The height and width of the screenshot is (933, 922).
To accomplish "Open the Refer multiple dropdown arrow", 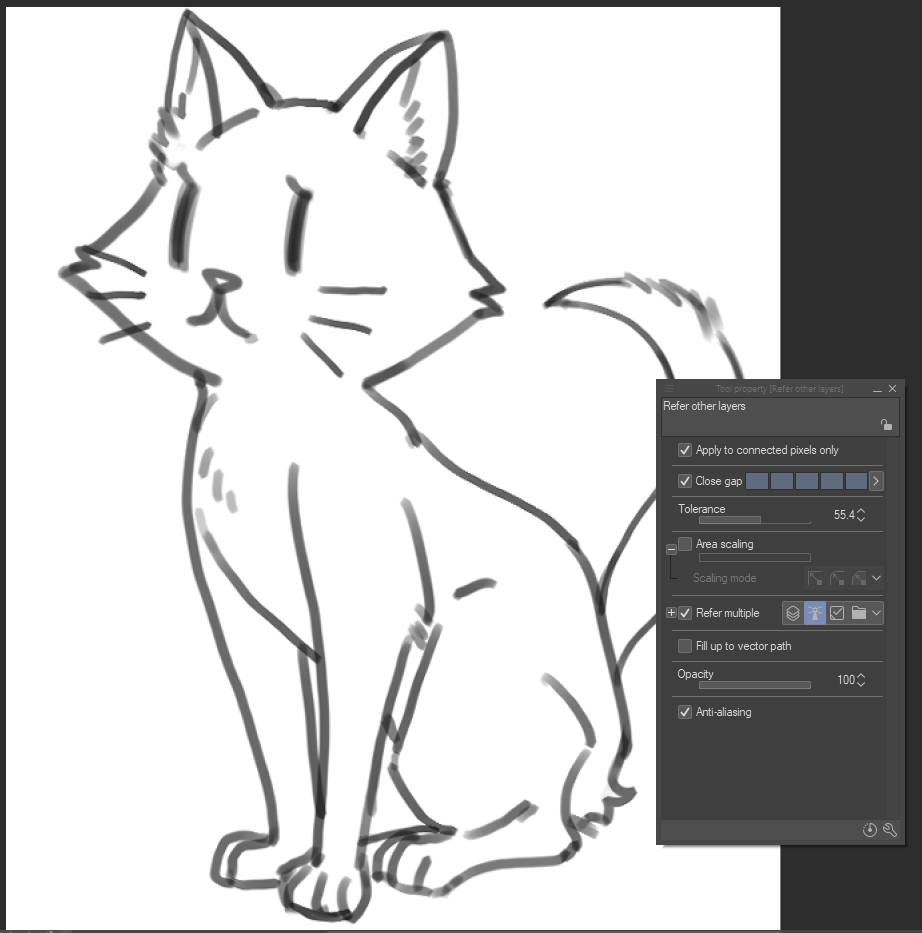I will [x=876, y=613].
